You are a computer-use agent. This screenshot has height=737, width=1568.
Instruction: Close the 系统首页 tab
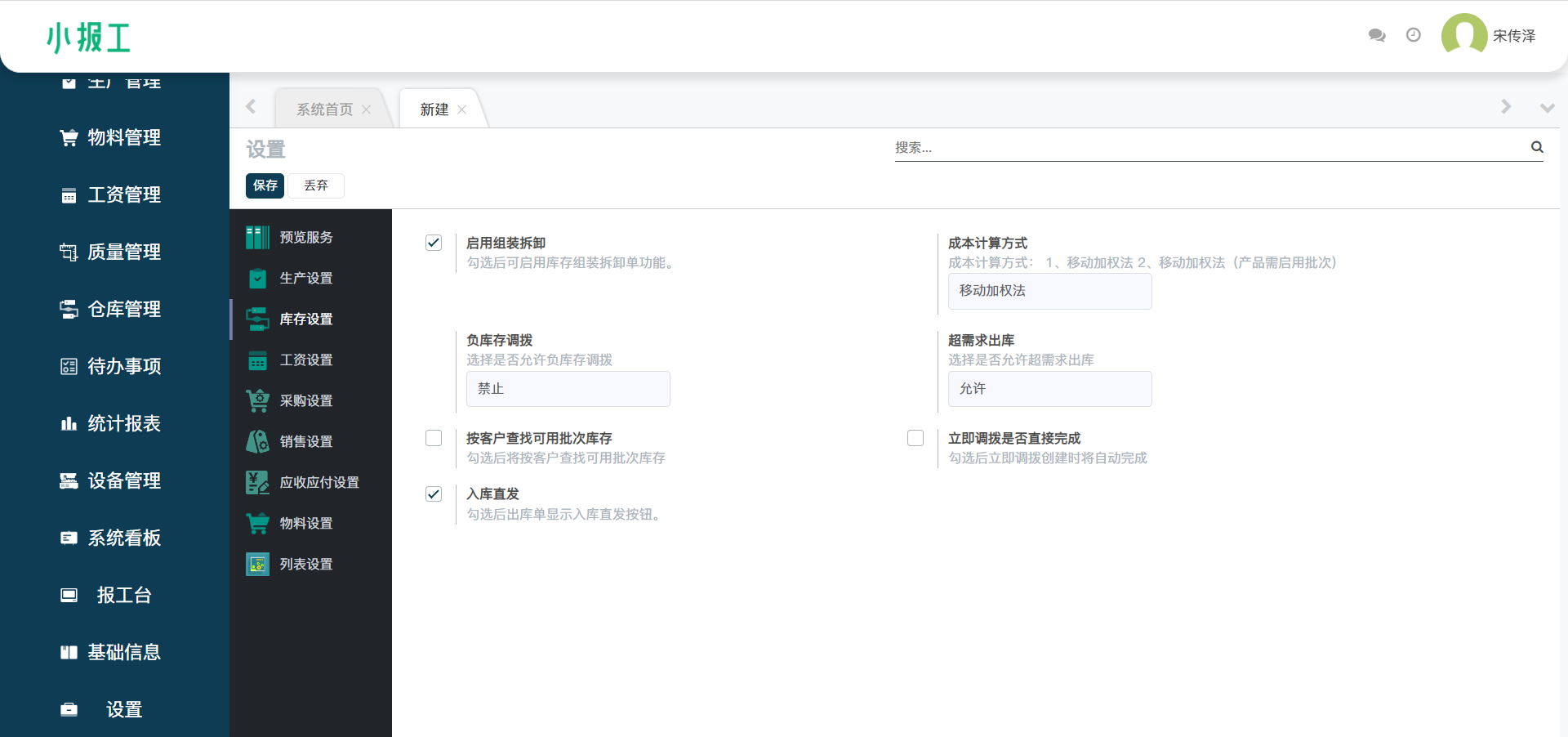pyautogui.click(x=367, y=109)
